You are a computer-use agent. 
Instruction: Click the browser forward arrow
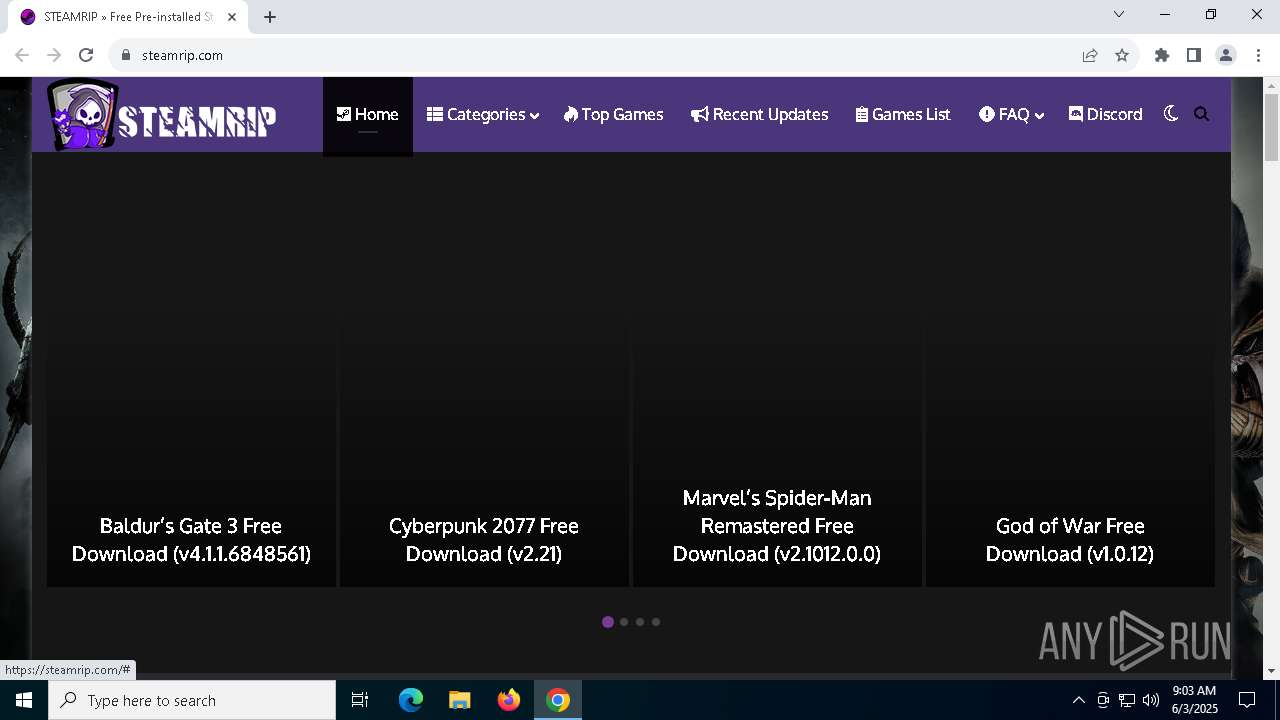click(x=54, y=55)
